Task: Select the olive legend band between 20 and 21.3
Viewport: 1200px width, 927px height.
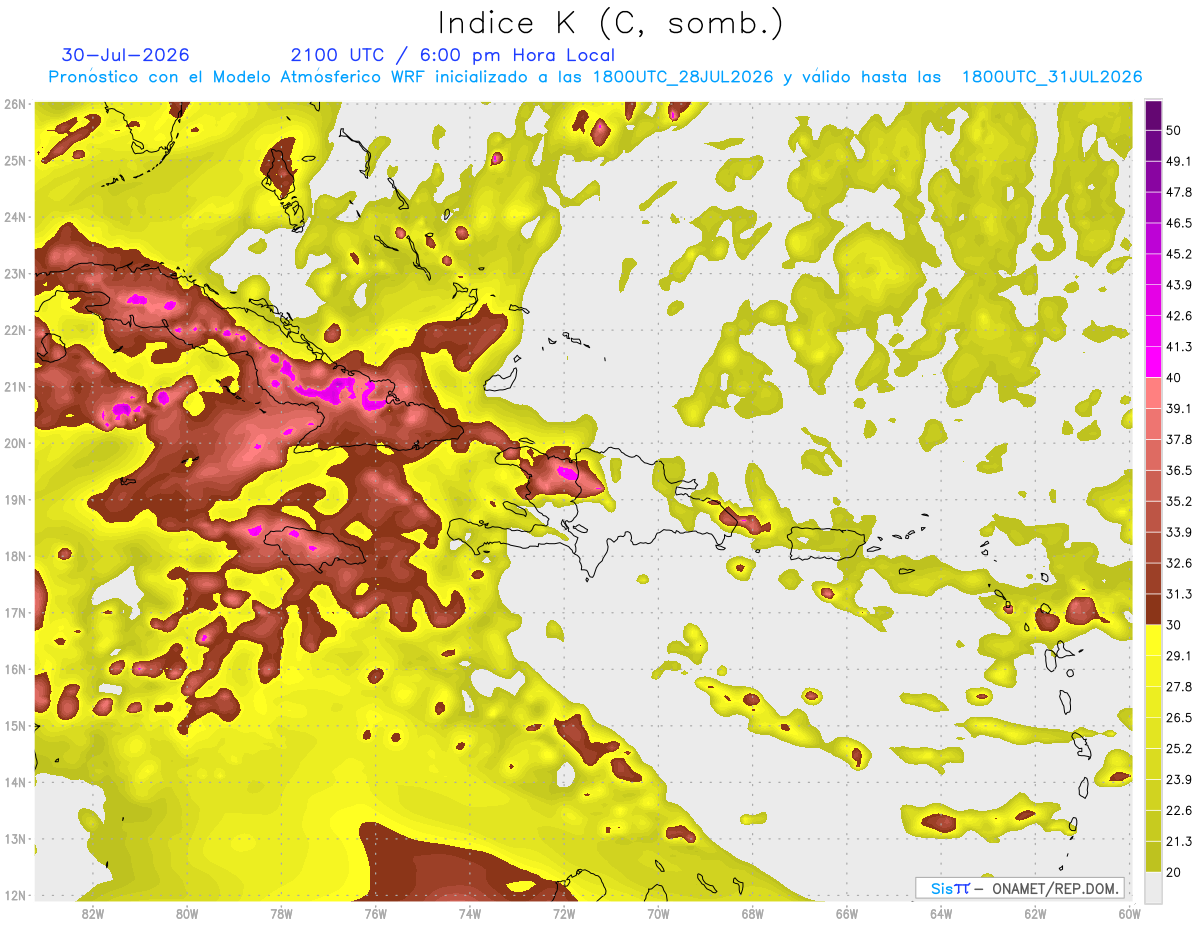Action: tap(1153, 856)
